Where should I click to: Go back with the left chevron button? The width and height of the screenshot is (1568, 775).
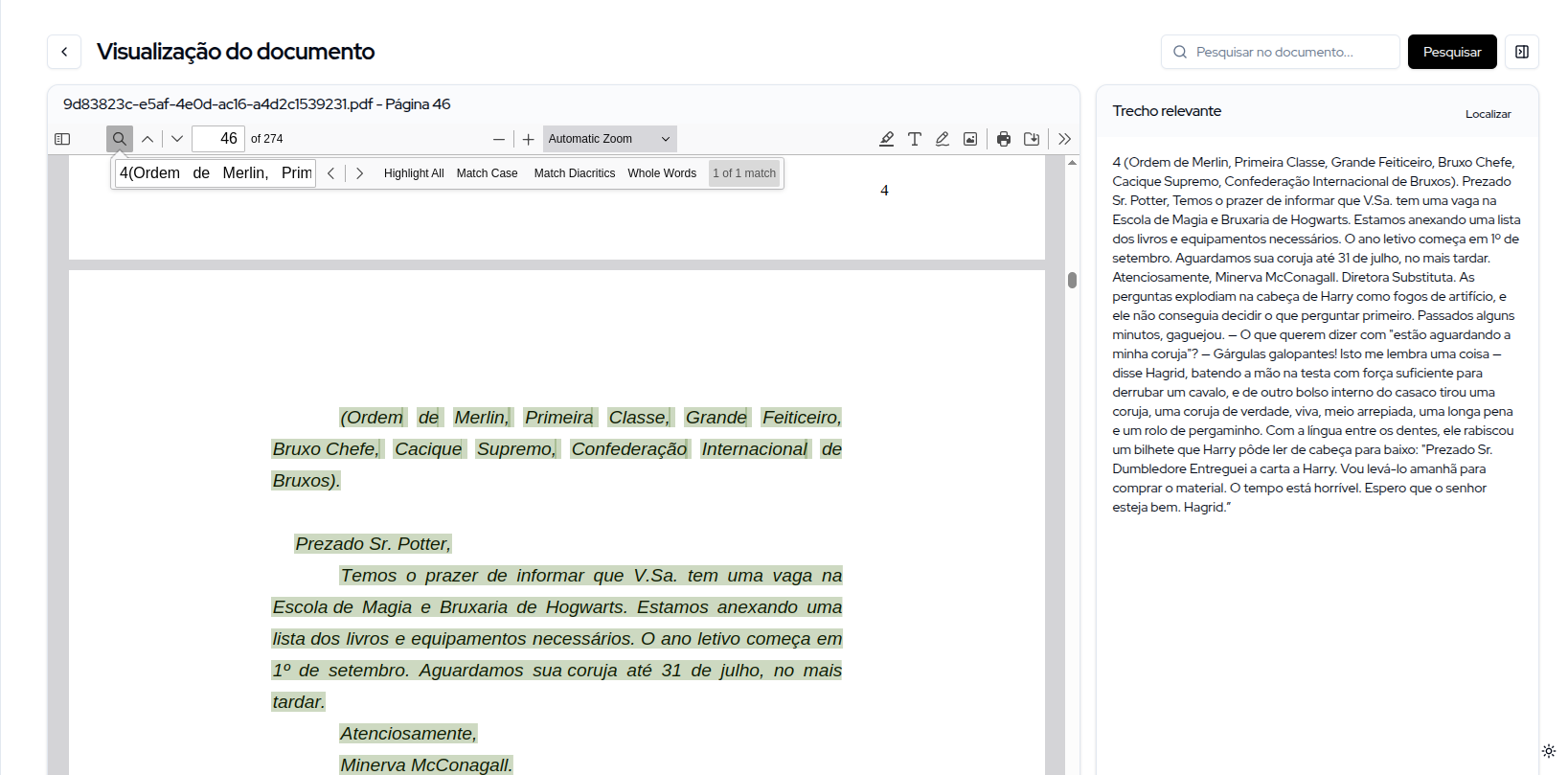[64, 52]
